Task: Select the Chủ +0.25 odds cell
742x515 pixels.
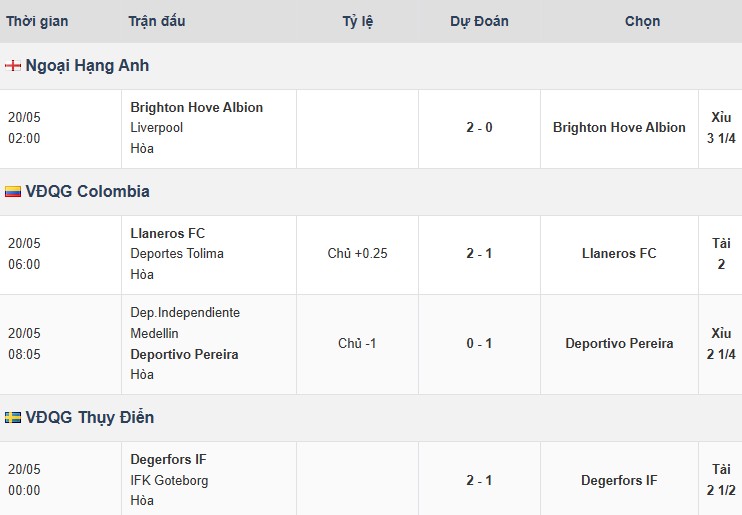Action: [x=358, y=254]
